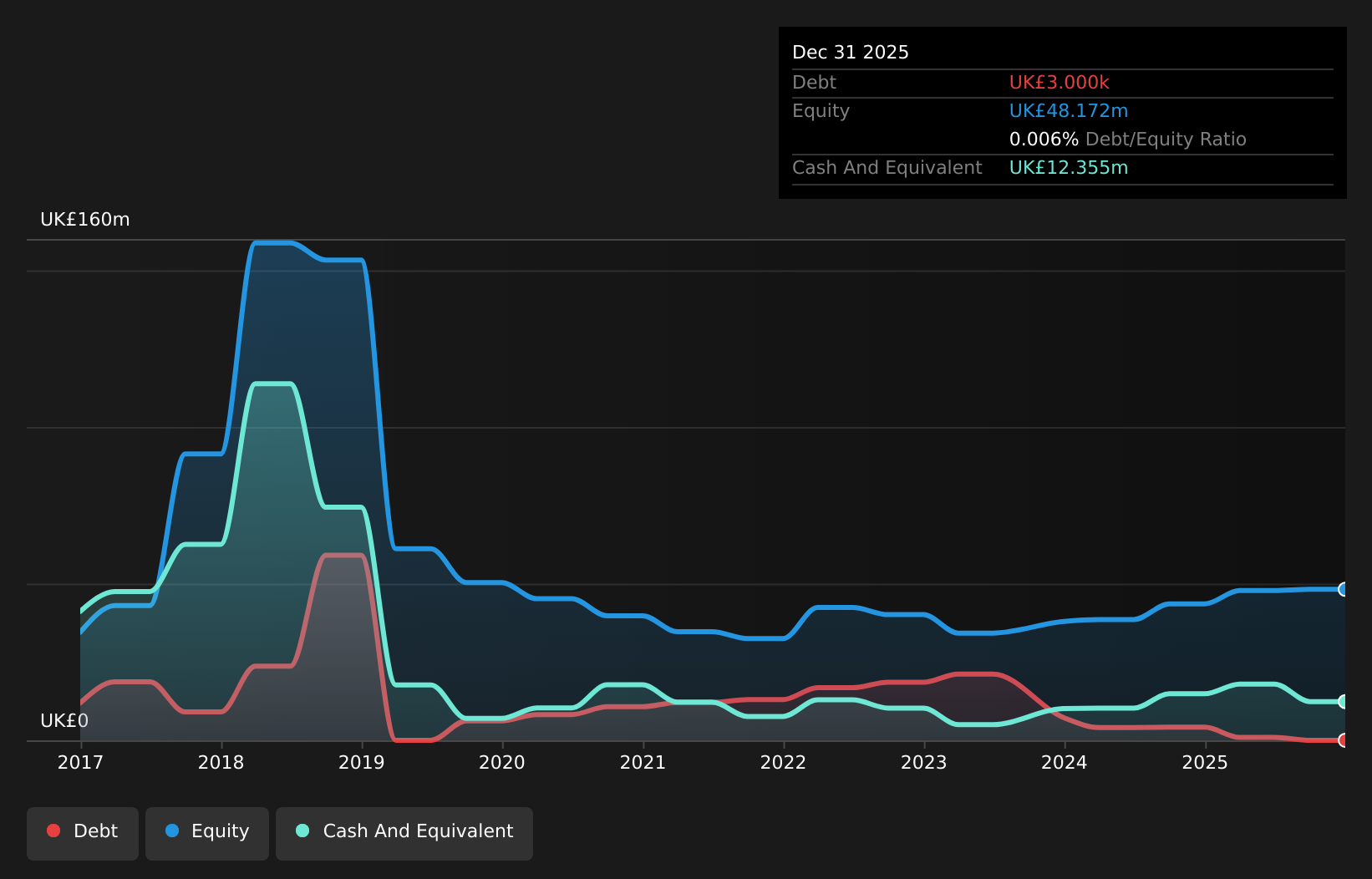Click the UK£160m y-axis label

pyautogui.click(x=85, y=220)
